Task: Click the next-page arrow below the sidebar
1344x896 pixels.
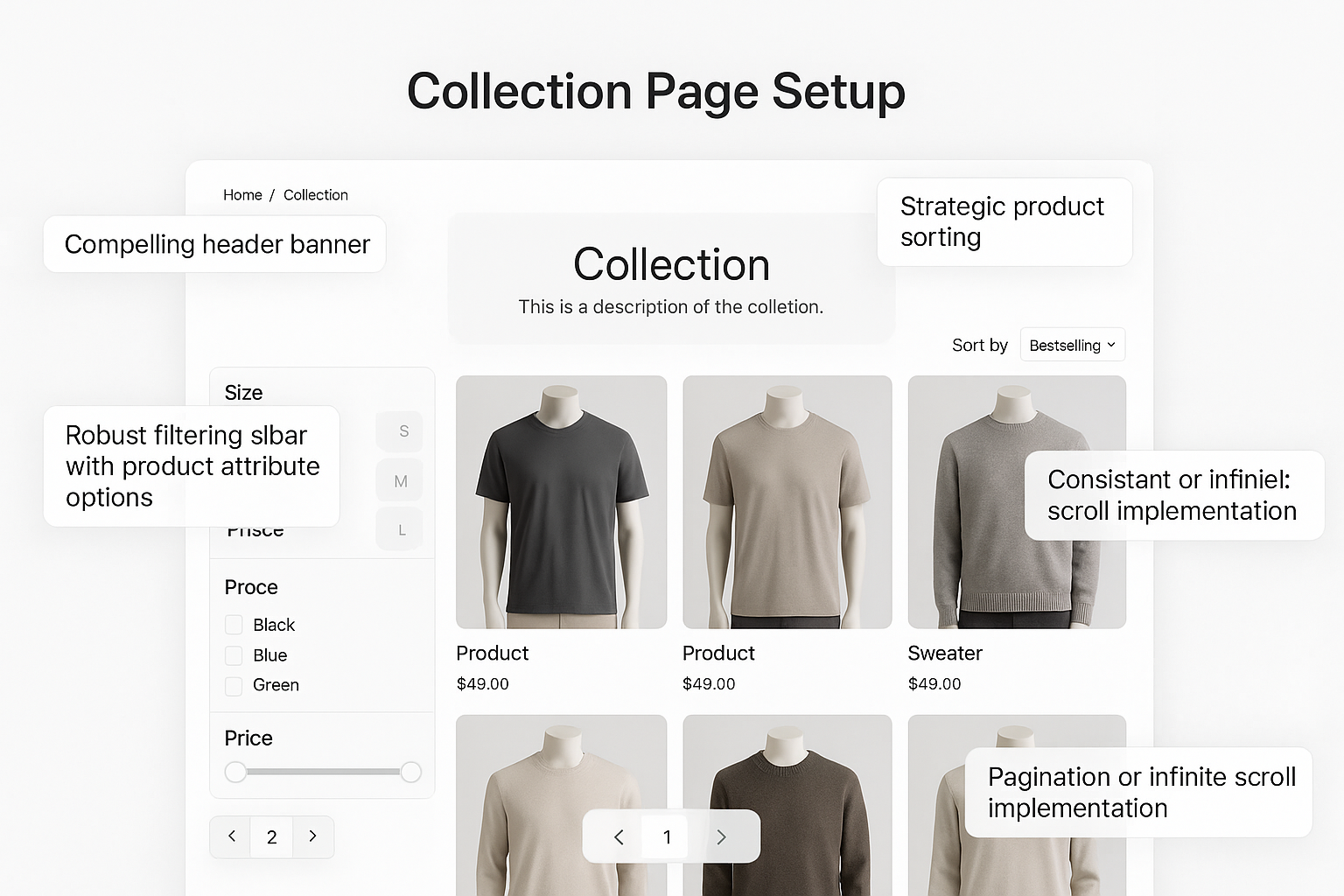Action: click(x=312, y=836)
